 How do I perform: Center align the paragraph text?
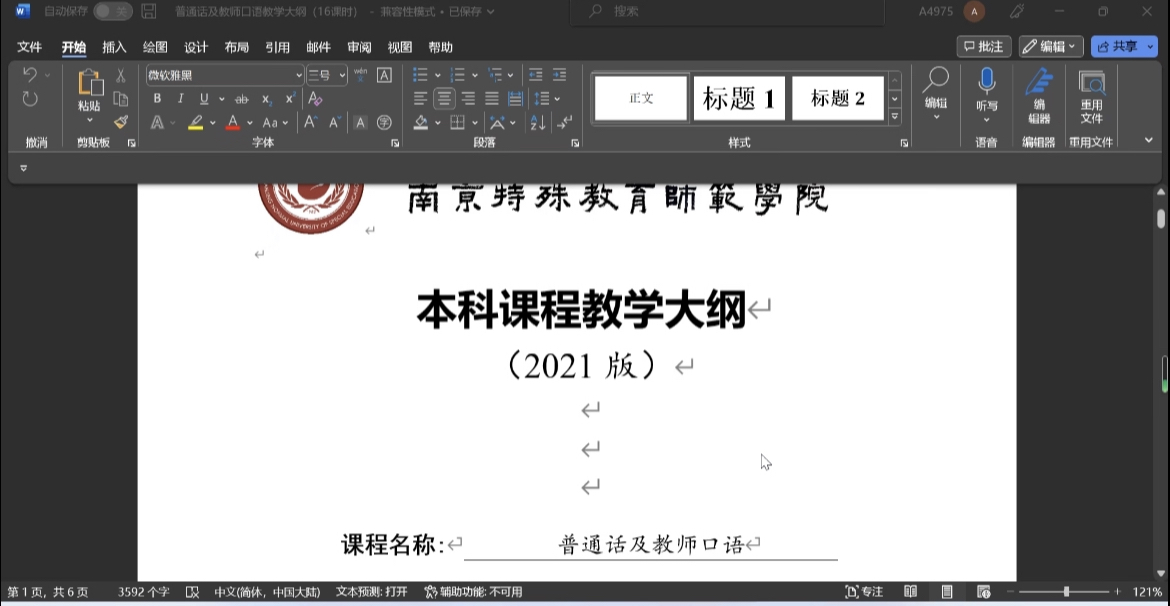[x=444, y=99]
